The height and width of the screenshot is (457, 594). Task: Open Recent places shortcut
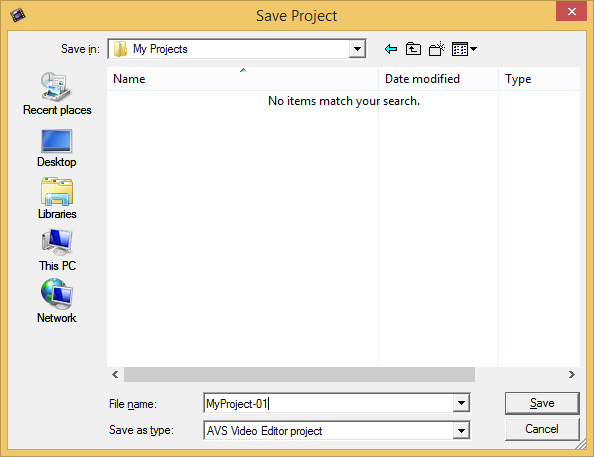pyautogui.click(x=57, y=94)
